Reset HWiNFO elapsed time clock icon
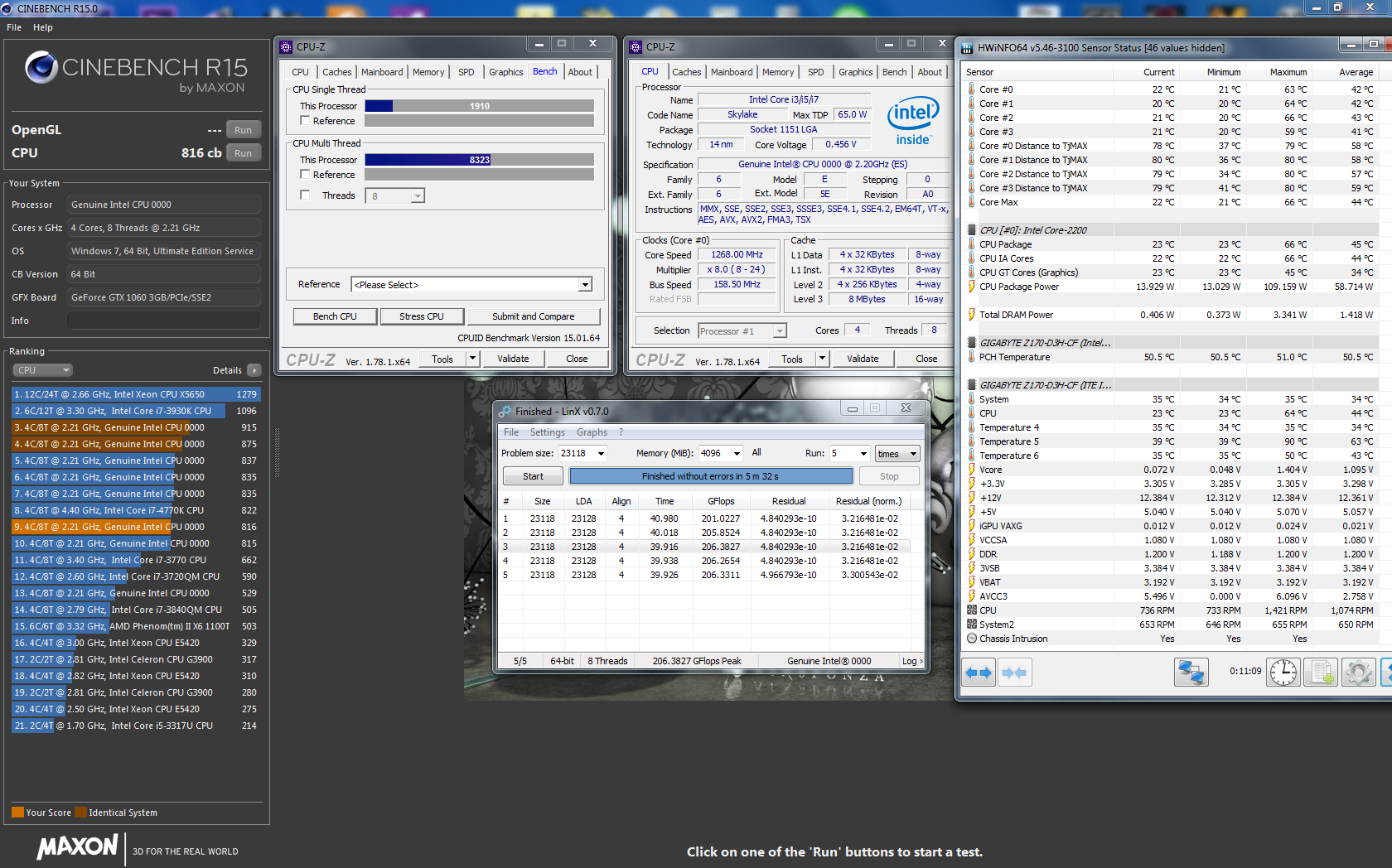This screenshot has width=1392, height=868. click(1283, 673)
